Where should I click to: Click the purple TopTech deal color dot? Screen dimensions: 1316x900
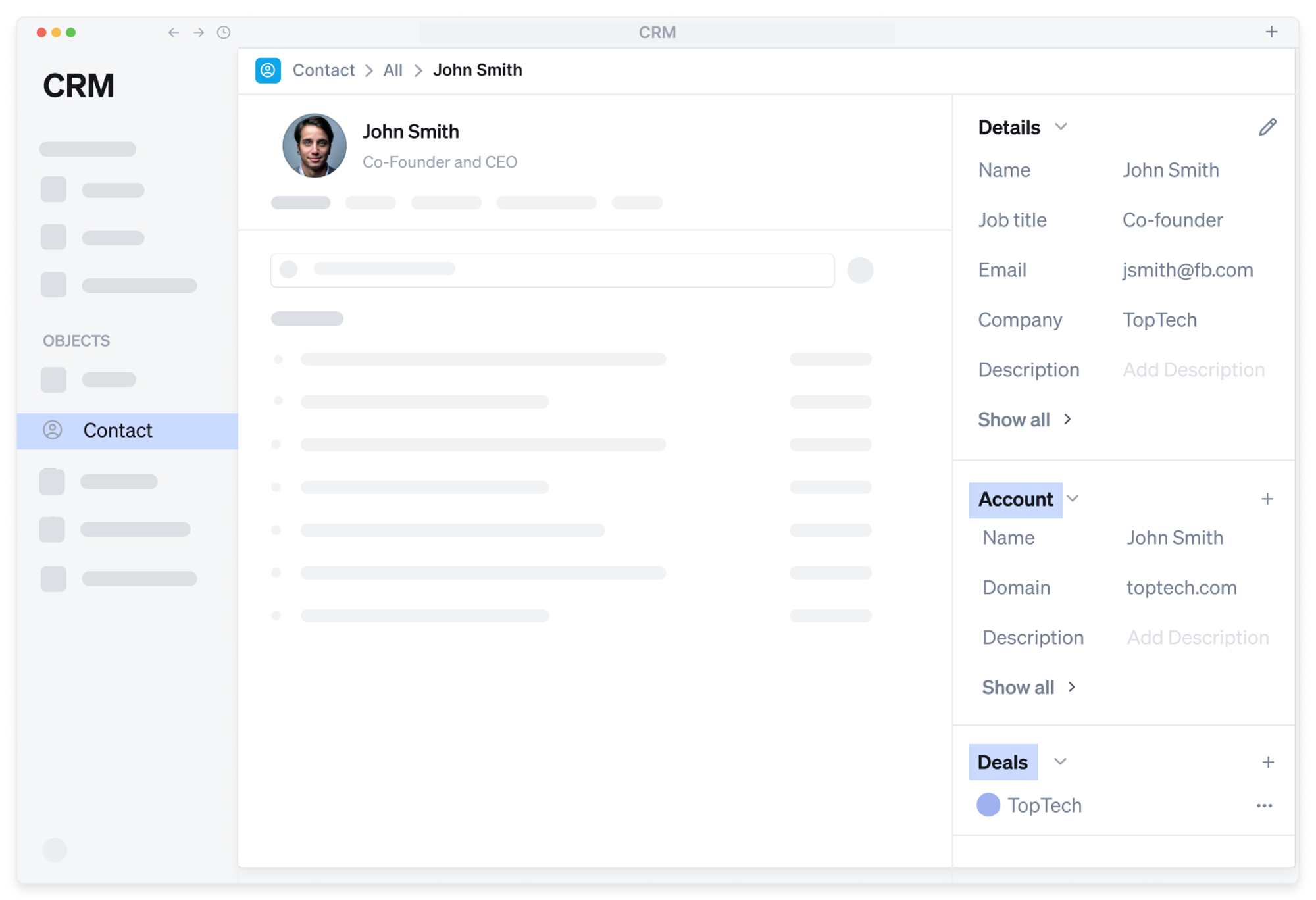pyautogui.click(x=988, y=805)
